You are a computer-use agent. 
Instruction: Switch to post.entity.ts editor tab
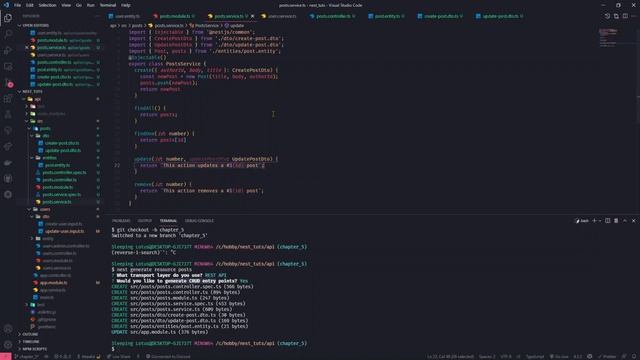click(386, 16)
